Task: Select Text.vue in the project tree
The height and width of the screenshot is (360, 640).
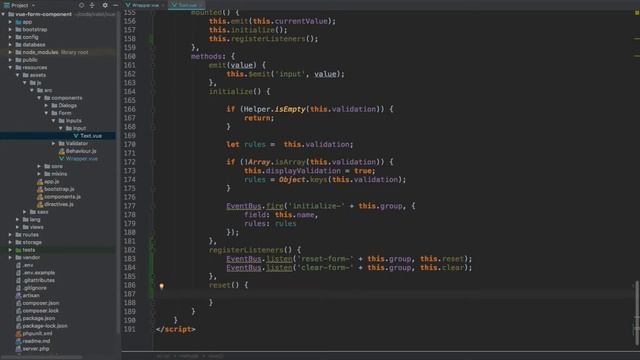Action: (91, 136)
